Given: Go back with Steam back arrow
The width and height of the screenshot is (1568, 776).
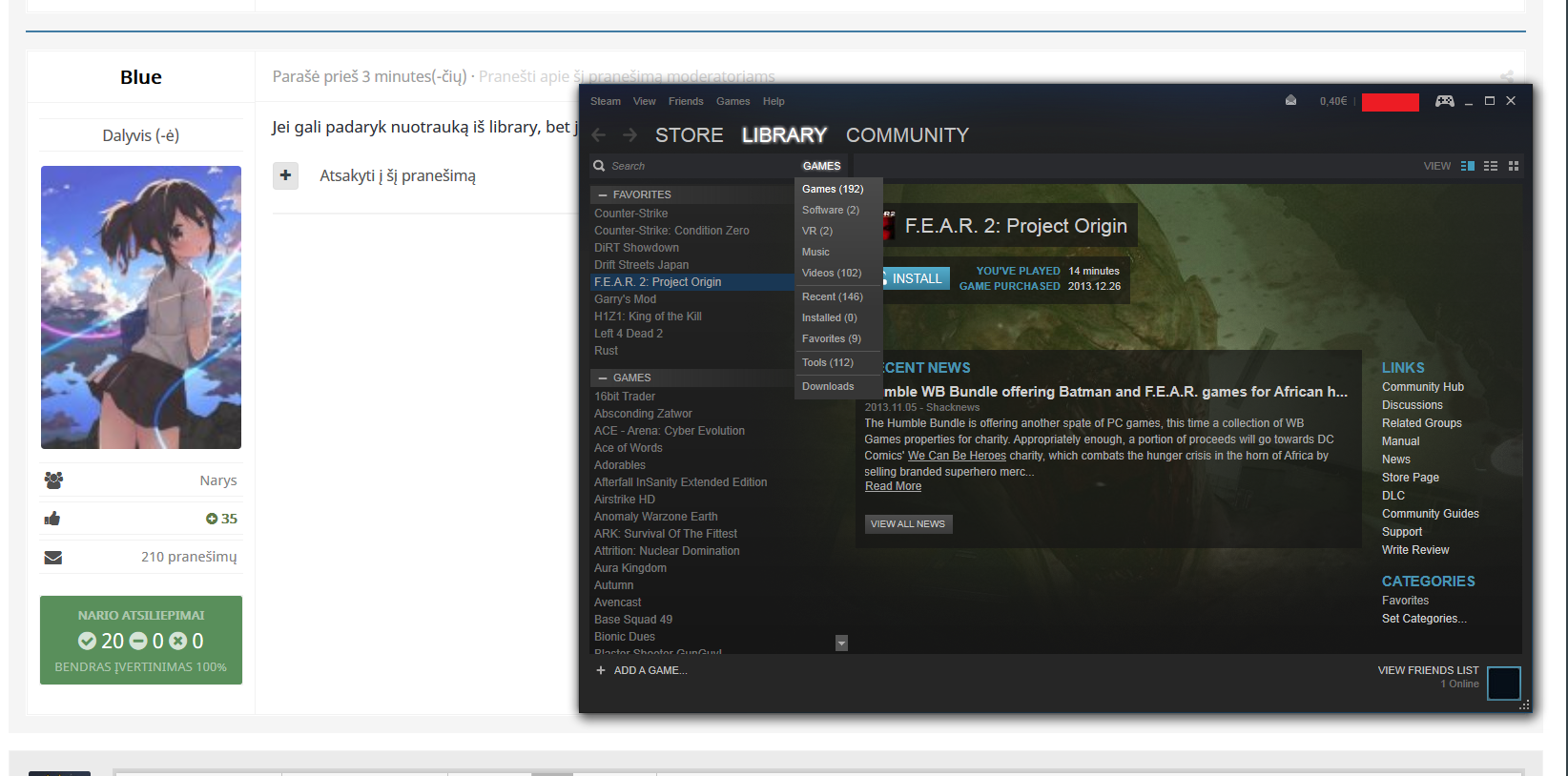Looking at the screenshot, I should (599, 135).
